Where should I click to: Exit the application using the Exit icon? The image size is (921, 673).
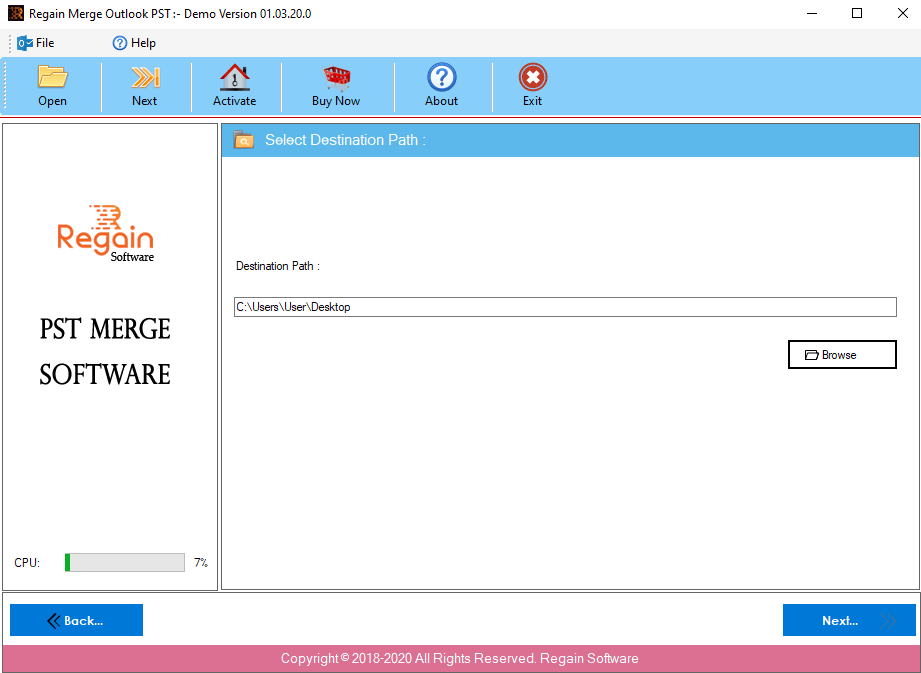[532, 85]
